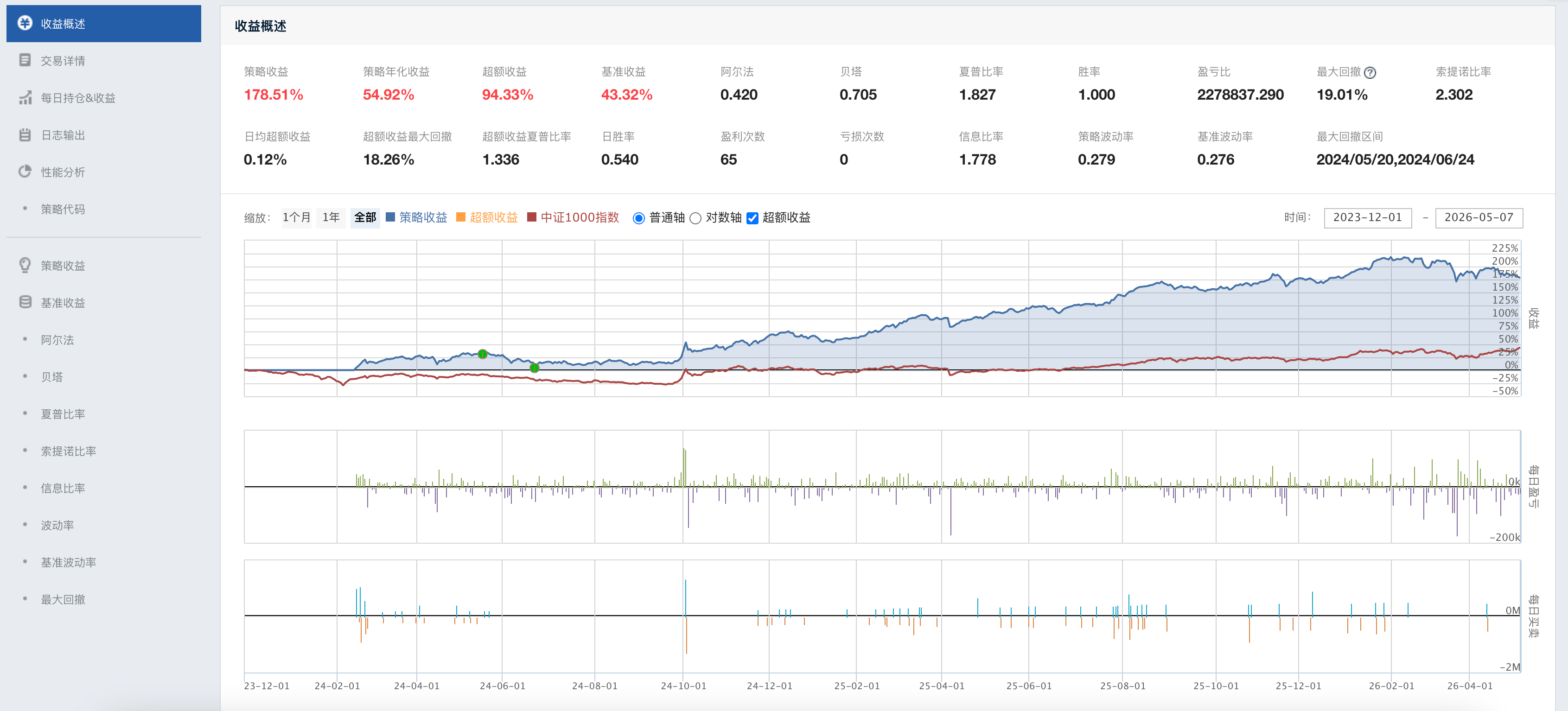Zoom chart to 1个月
This screenshot has width=1568, height=711.
point(296,217)
